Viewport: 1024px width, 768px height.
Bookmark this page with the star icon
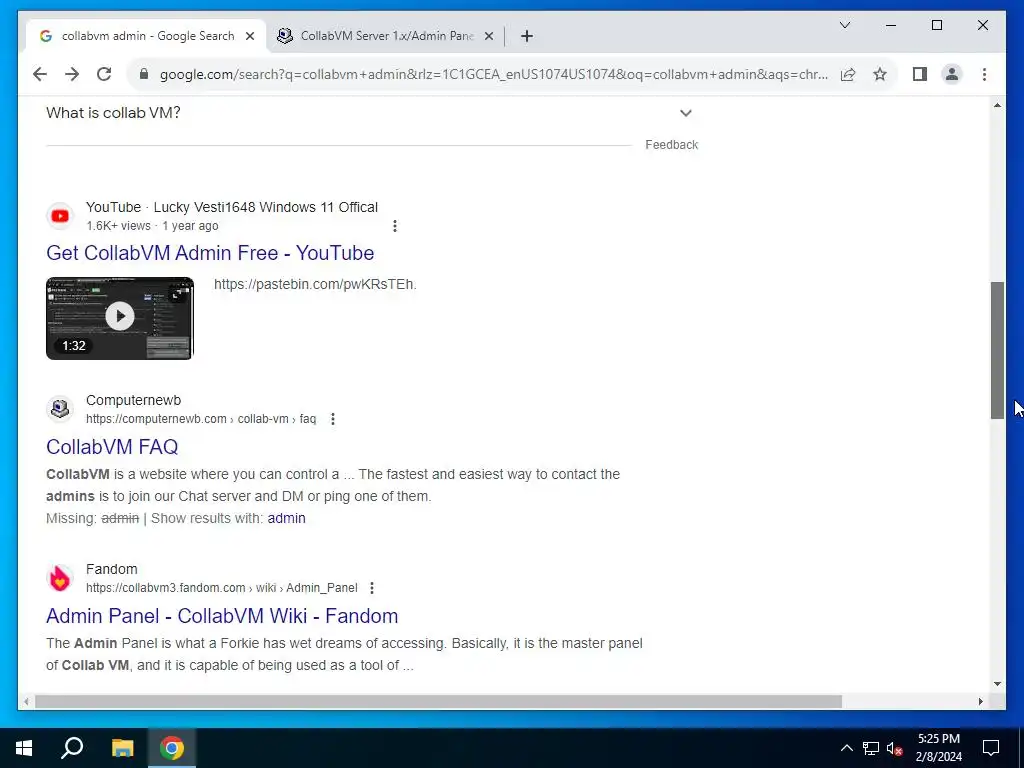(880, 74)
